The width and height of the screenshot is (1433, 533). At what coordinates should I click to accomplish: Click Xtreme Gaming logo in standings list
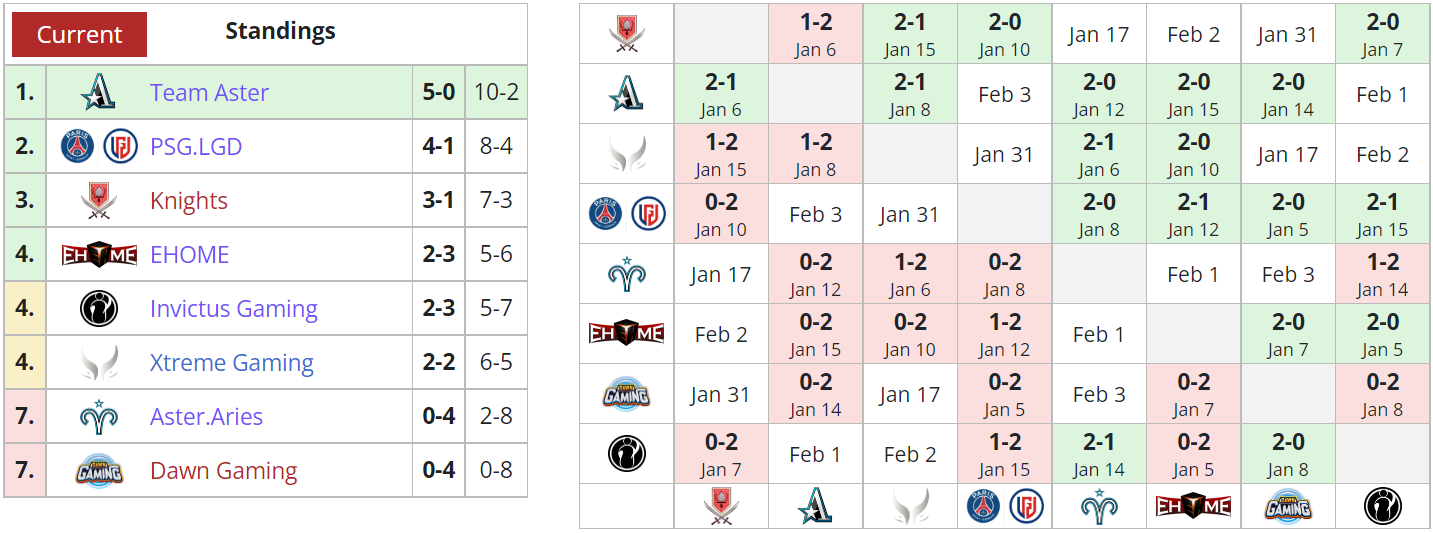[99, 363]
